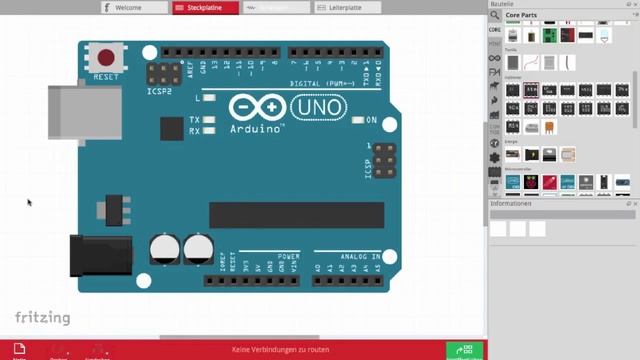Click the canvas horizontal scrollbar

pyautogui.click(x=239, y=337)
